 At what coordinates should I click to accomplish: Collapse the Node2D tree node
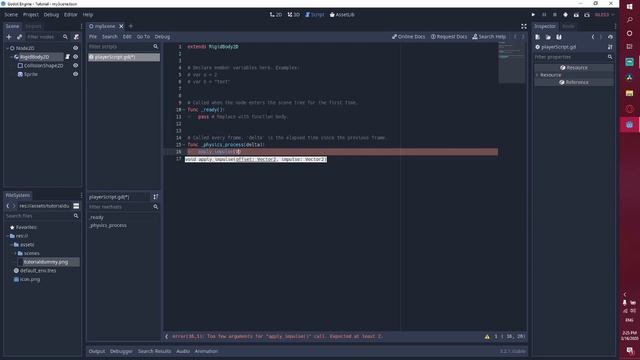(x=7, y=48)
